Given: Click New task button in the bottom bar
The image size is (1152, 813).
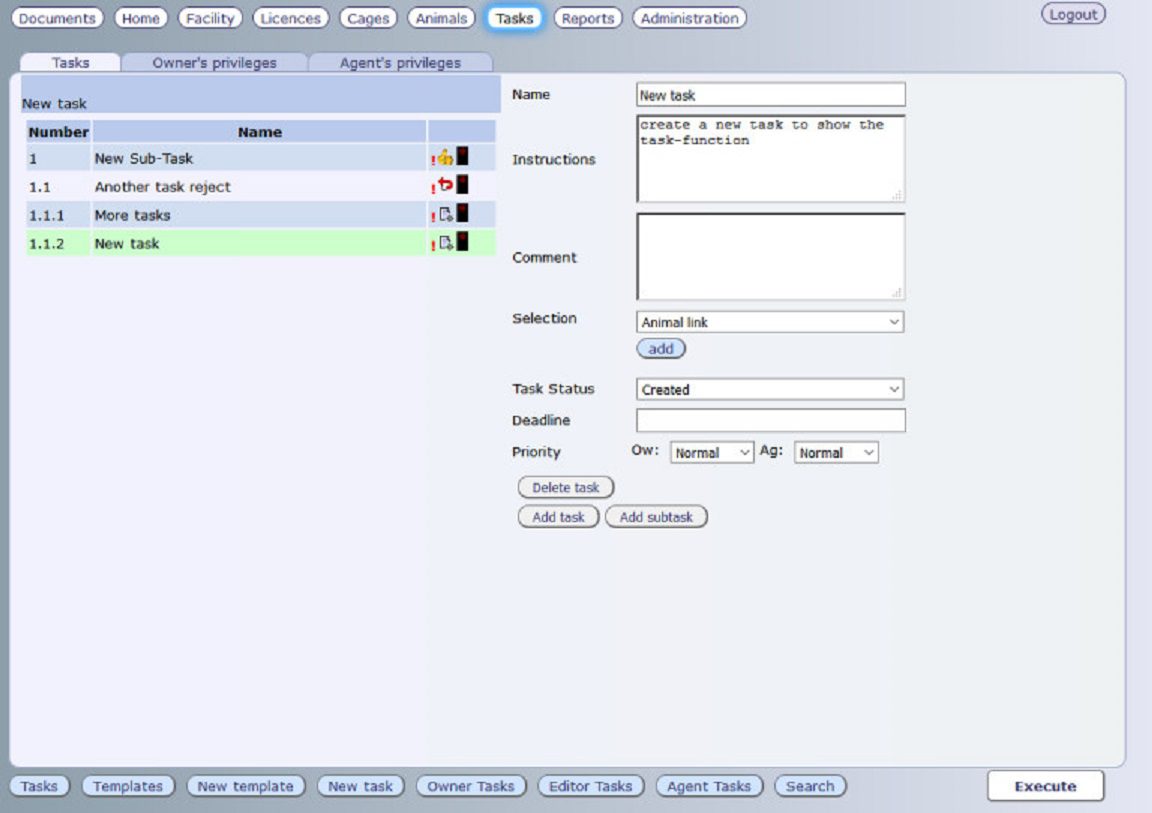Looking at the screenshot, I should pyautogui.click(x=360, y=786).
